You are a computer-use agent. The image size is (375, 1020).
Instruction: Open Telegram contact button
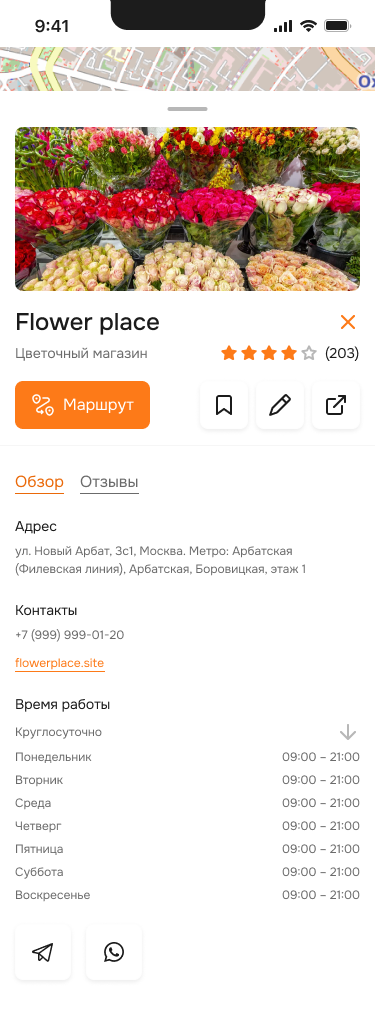point(43,952)
